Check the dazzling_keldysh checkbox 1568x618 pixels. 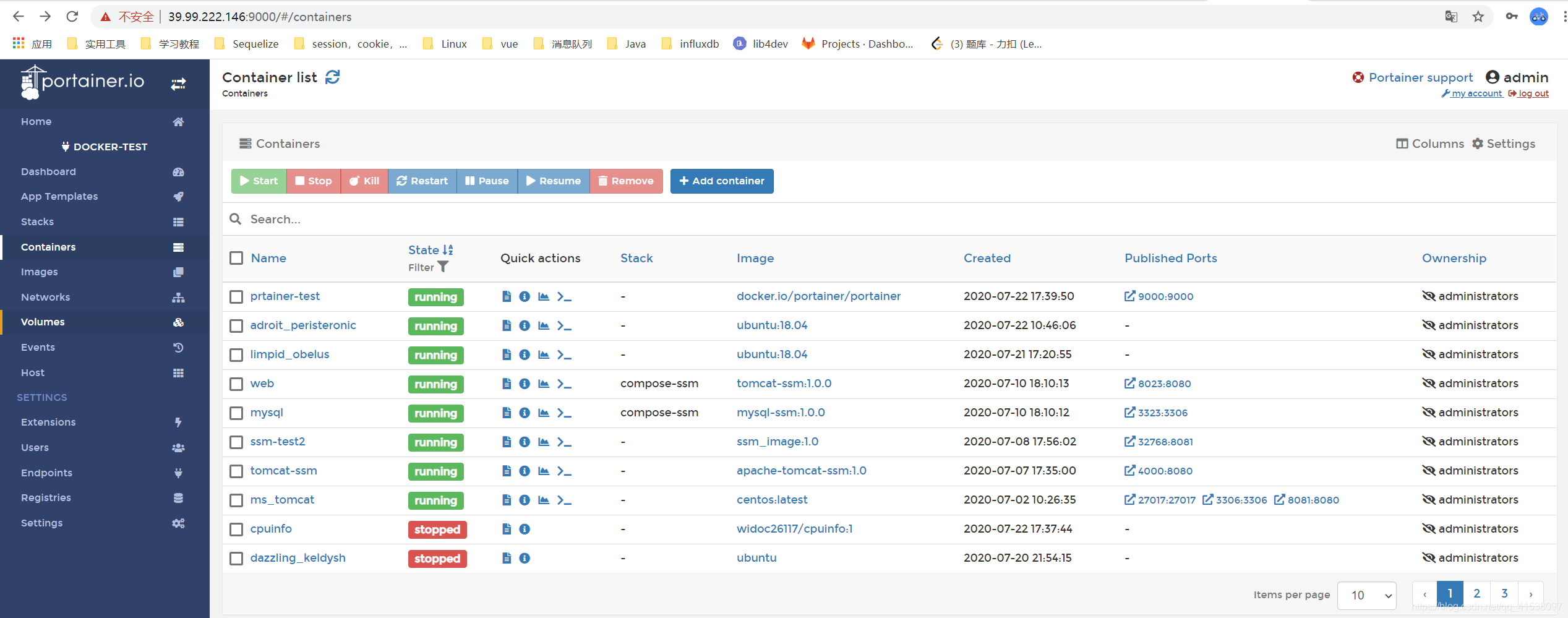click(x=236, y=559)
